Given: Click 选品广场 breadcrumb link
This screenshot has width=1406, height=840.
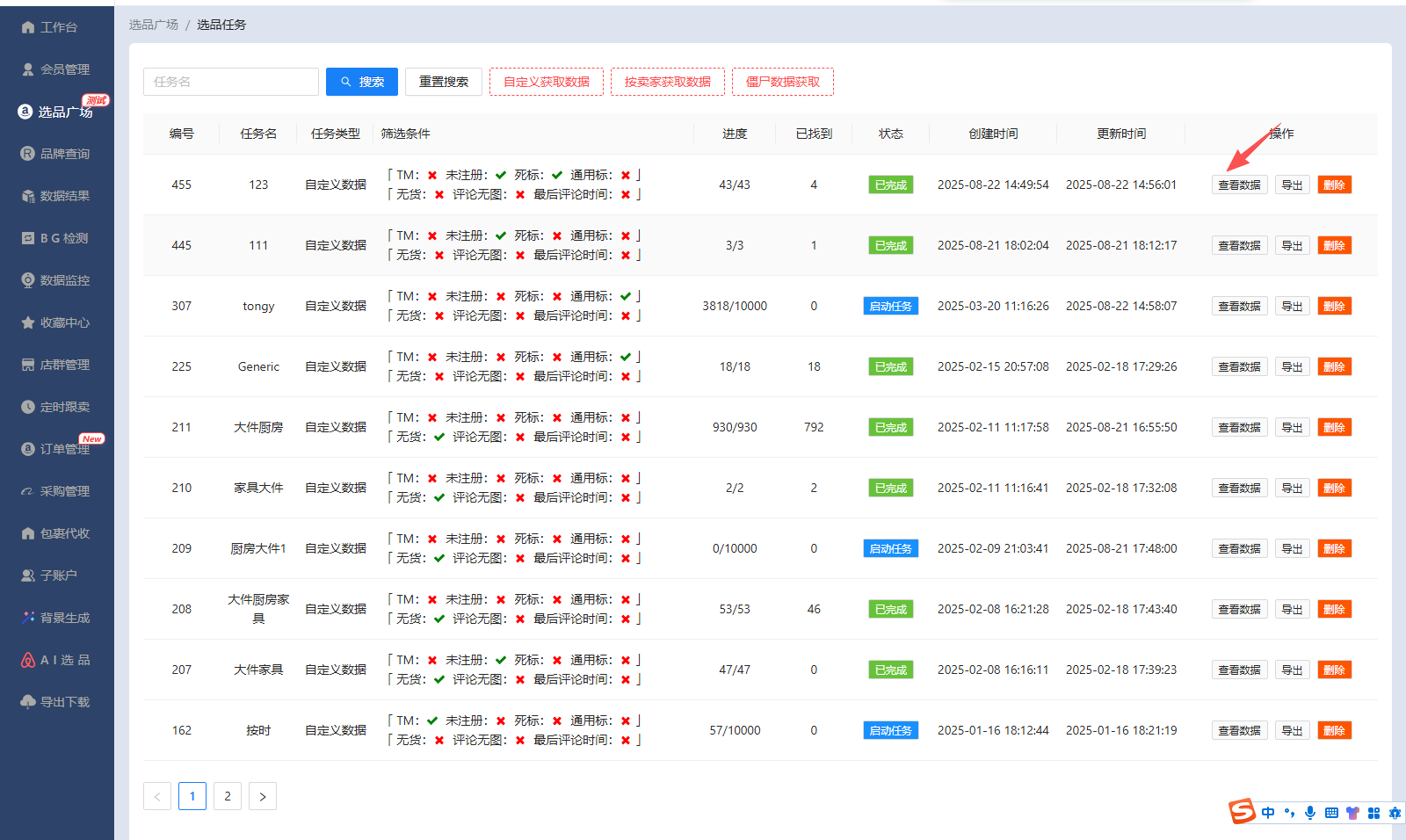Looking at the screenshot, I should (x=154, y=25).
